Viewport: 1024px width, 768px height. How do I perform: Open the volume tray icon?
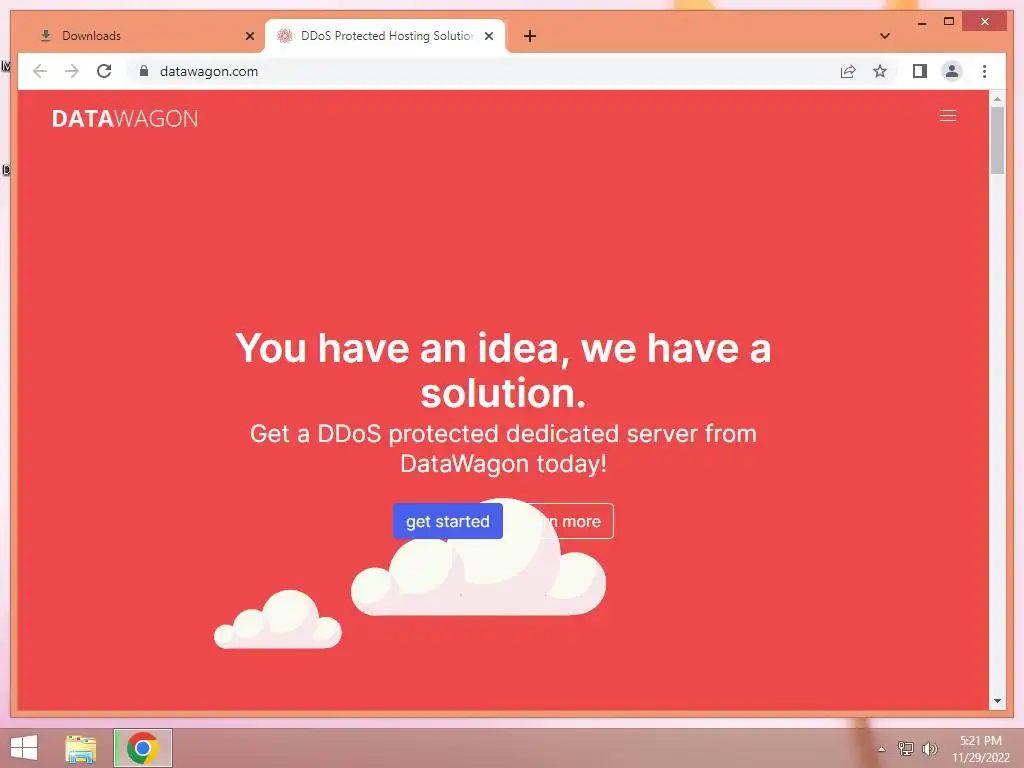click(929, 748)
